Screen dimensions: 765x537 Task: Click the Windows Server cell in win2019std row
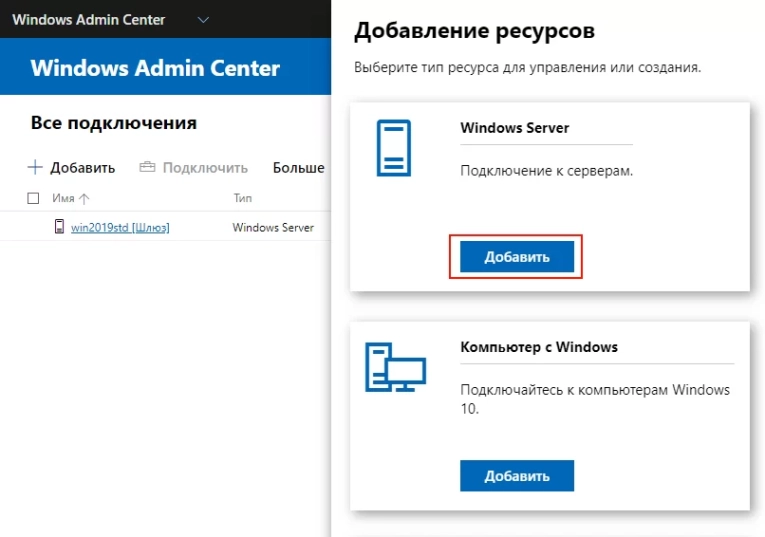pos(273,227)
